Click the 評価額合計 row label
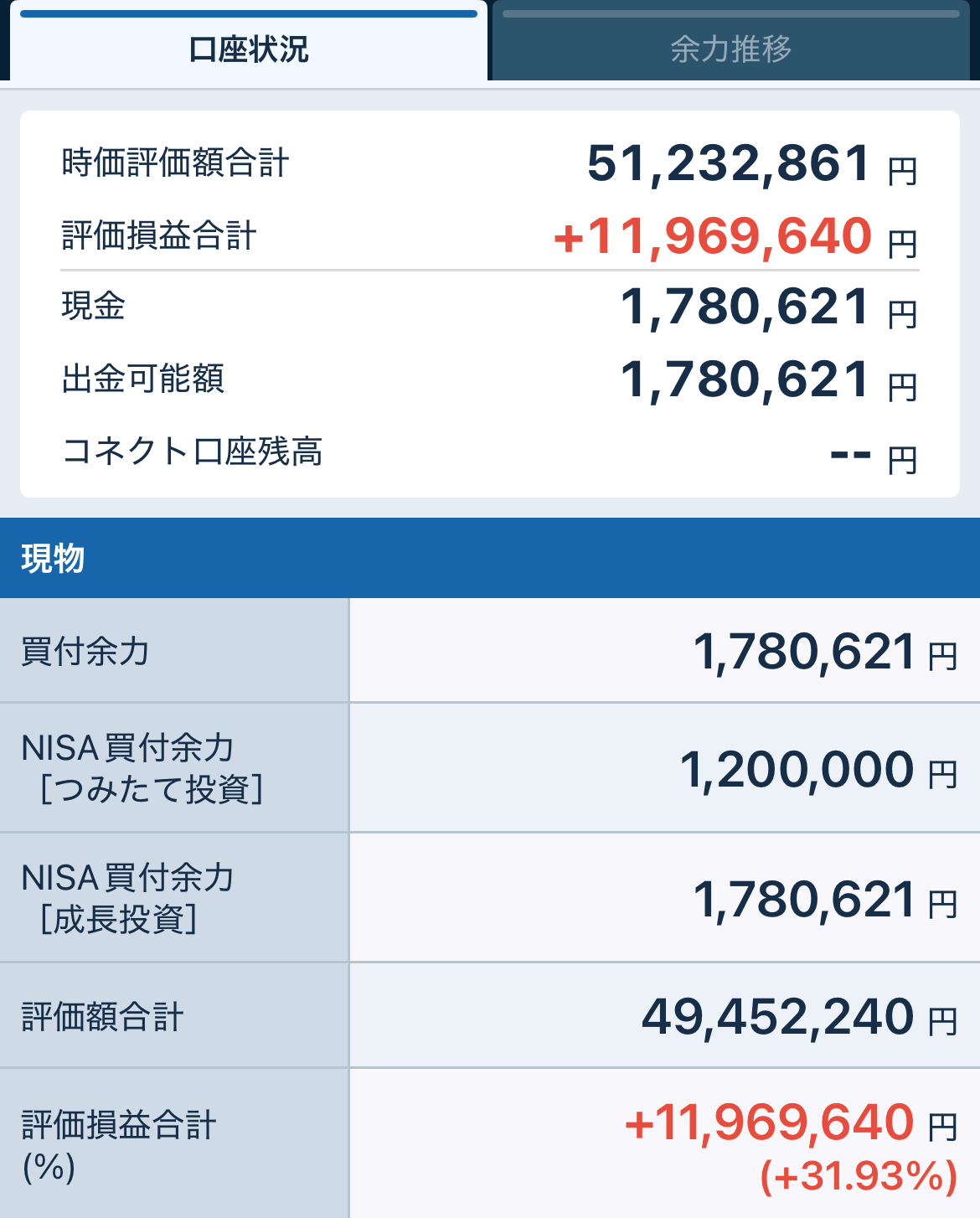Screen dimensions: 980x1218 102,1017
